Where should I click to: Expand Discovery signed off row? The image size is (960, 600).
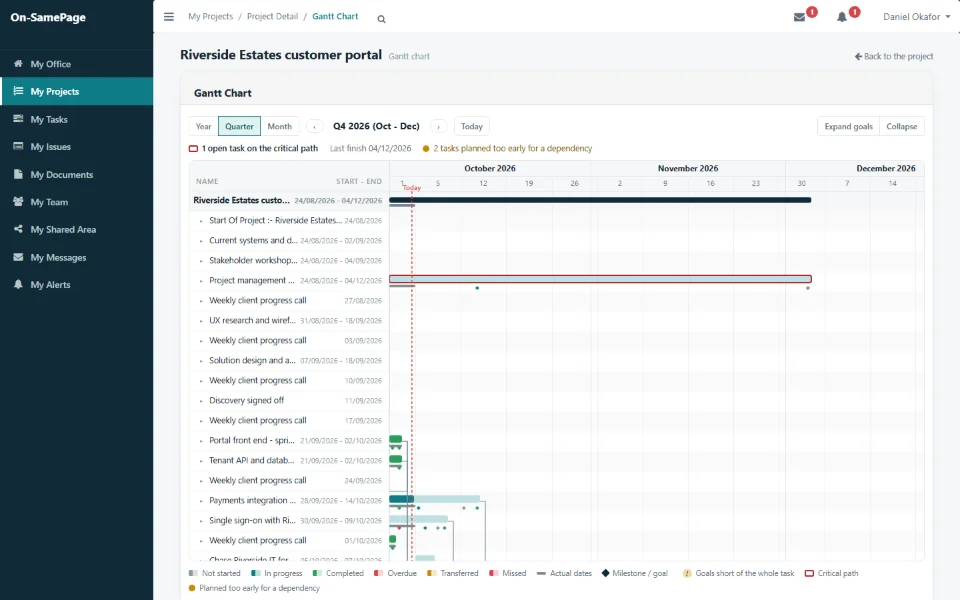click(201, 401)
